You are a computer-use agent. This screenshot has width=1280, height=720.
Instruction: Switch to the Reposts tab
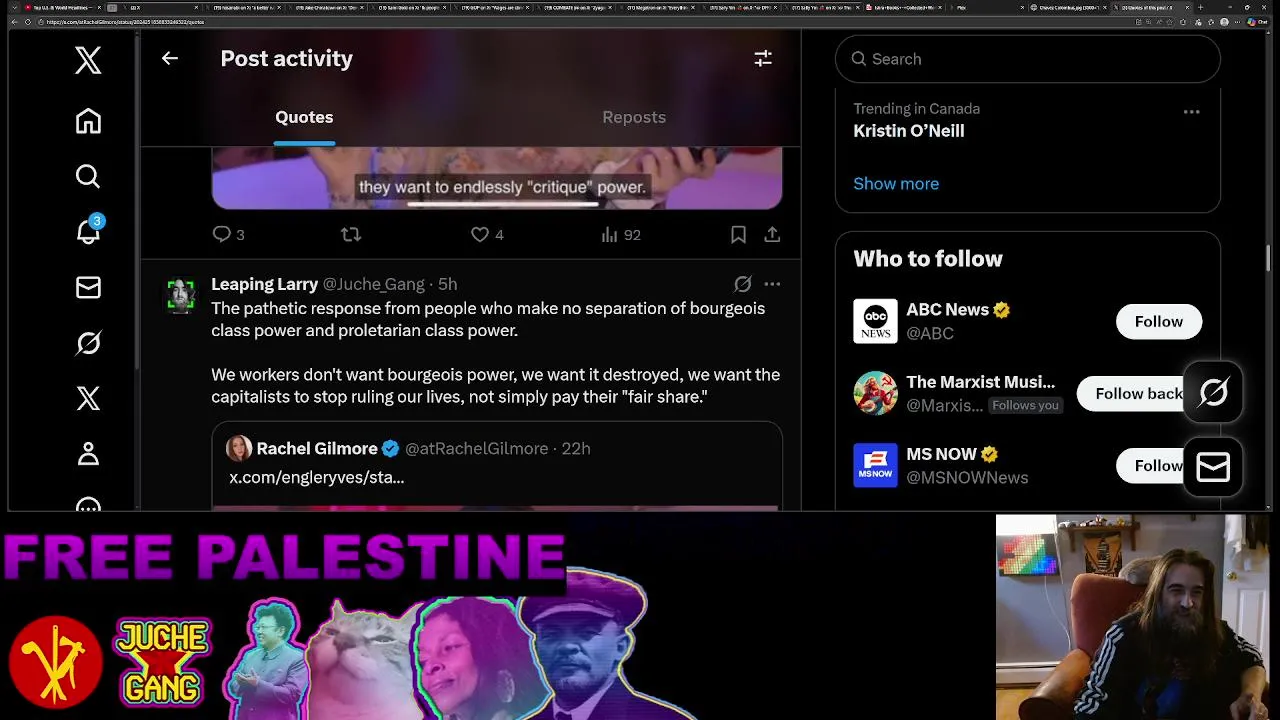(634, 117)
